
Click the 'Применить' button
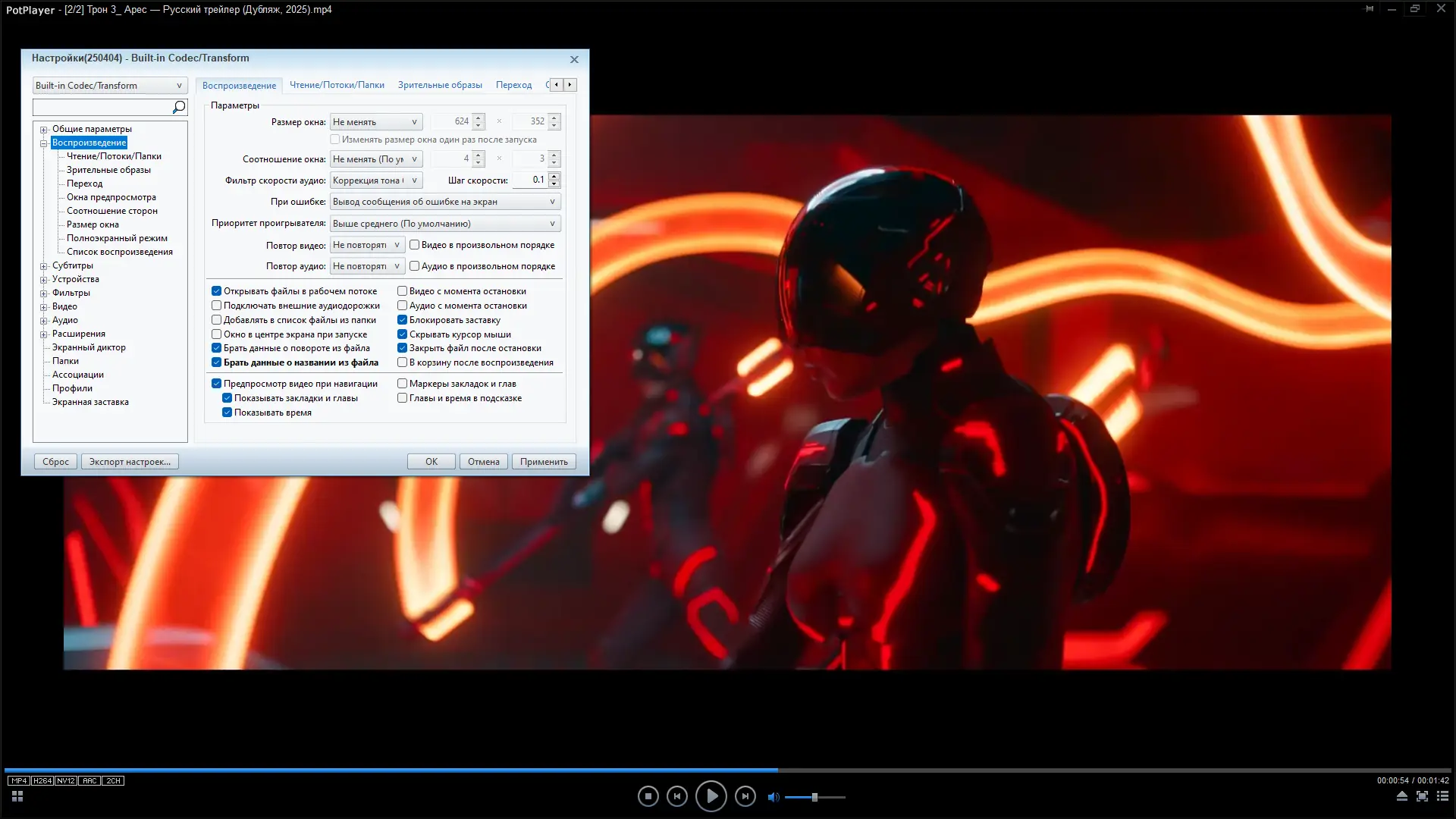(x=544, y=462)
